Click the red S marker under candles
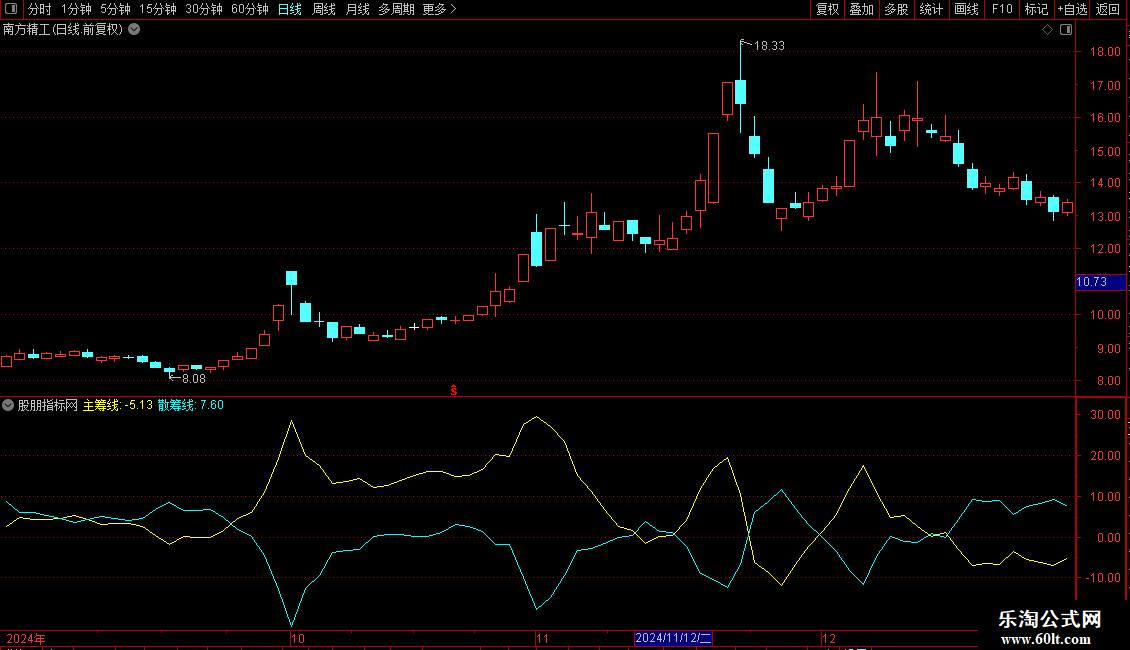This screenshot has width=1130, height=650. point(454,390)
